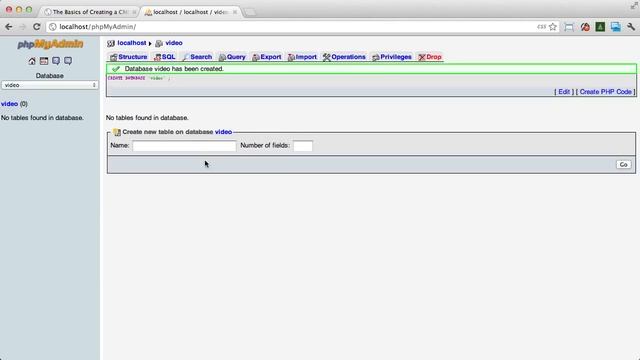Open the SQL query window icon
640x360 pixels.
click(x=44, y=61)
